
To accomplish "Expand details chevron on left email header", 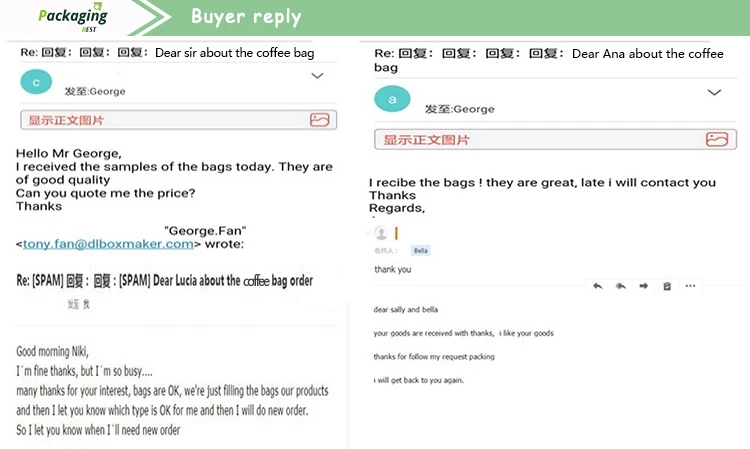I will [318, 76].
